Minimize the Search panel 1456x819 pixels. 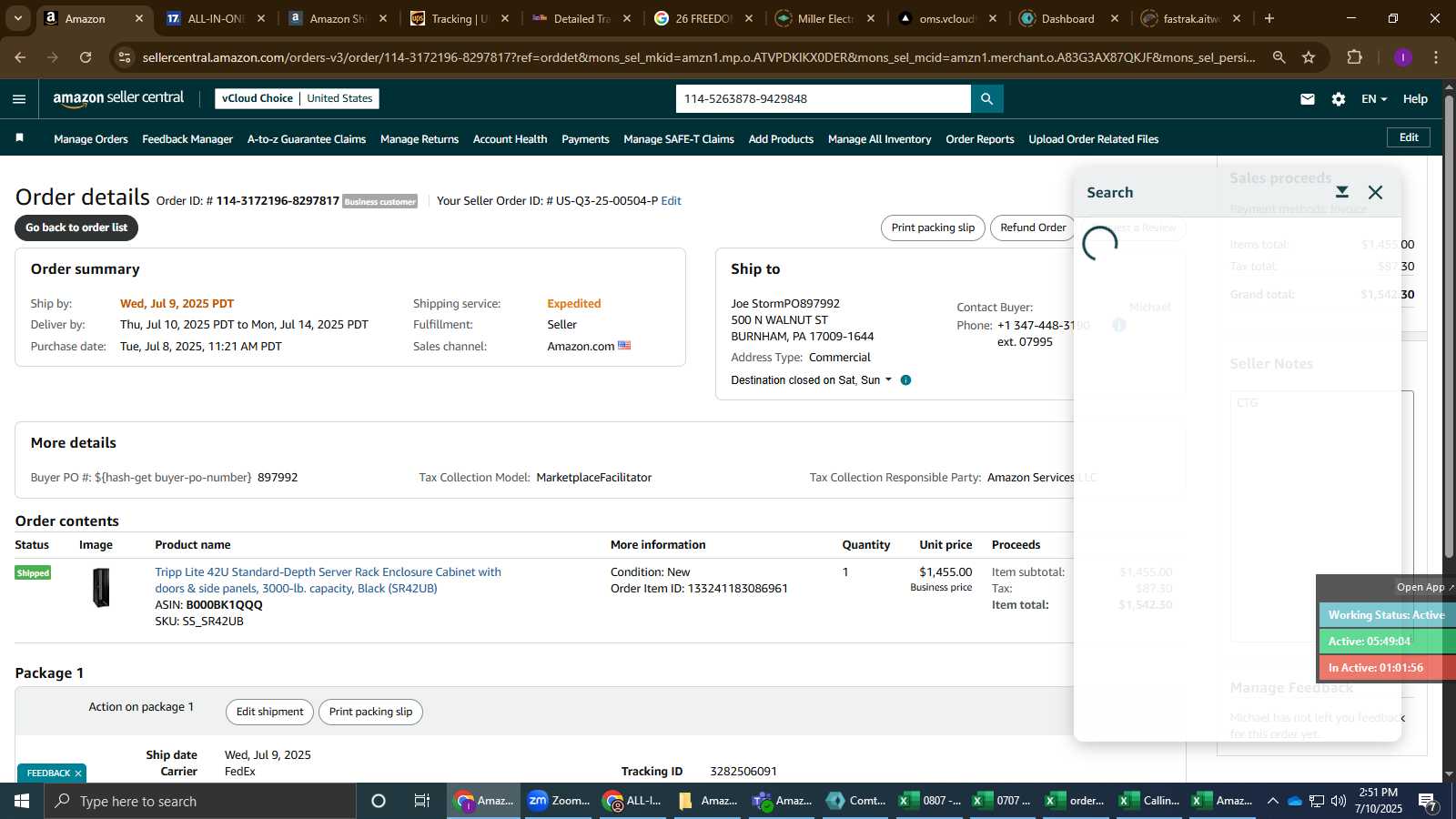[1342, 192]
